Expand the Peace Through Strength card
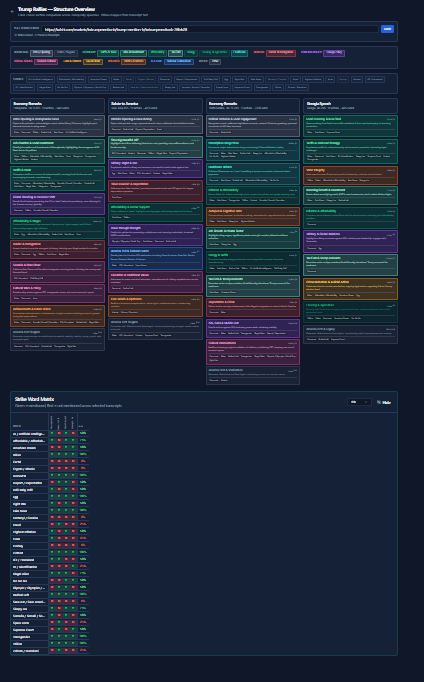The image size is (424, 682). pyautogui.click(x=155, y=235)
